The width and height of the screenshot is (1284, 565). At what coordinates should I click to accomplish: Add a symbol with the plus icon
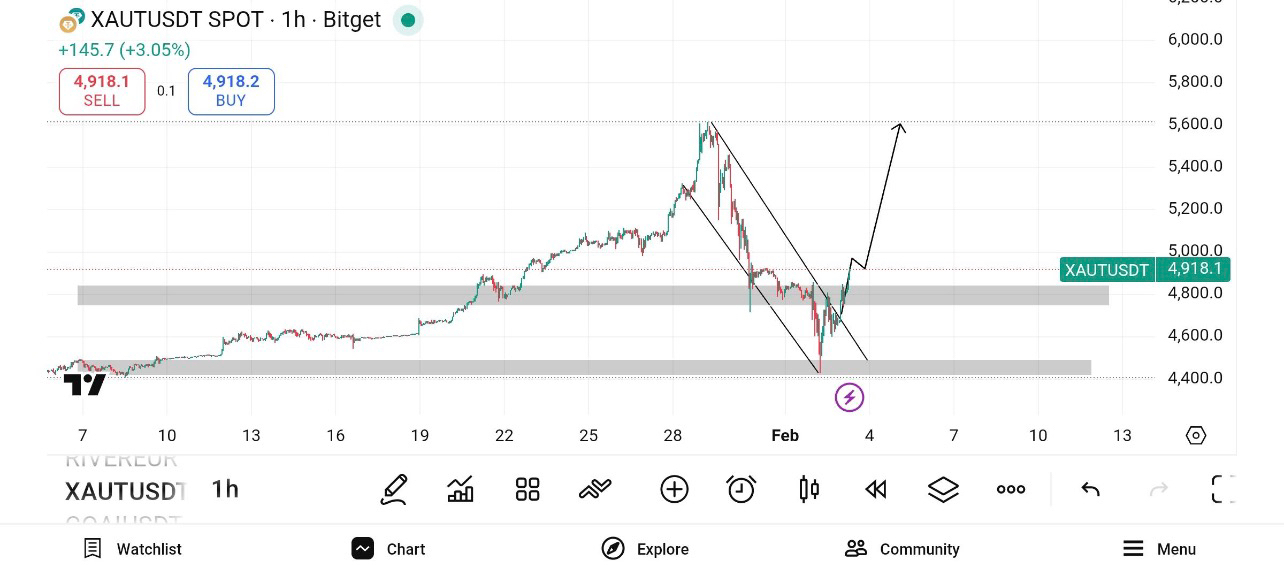click(x=674, y=489)
